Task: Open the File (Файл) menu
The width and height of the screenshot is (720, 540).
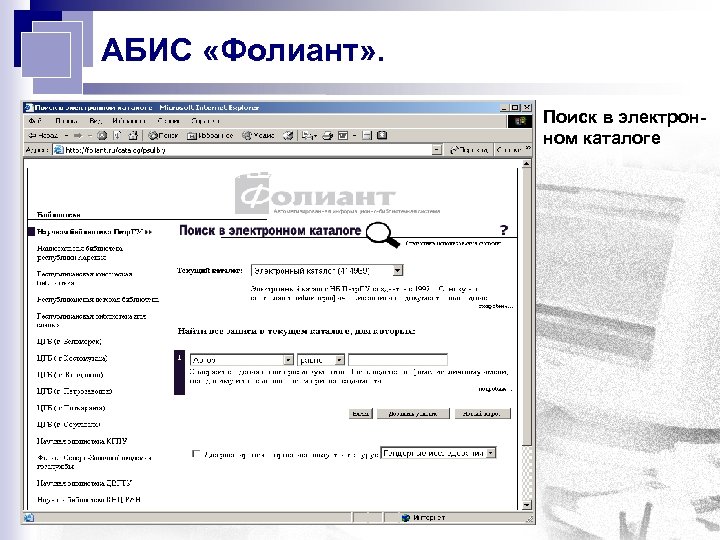Action: tap(35, 121)
